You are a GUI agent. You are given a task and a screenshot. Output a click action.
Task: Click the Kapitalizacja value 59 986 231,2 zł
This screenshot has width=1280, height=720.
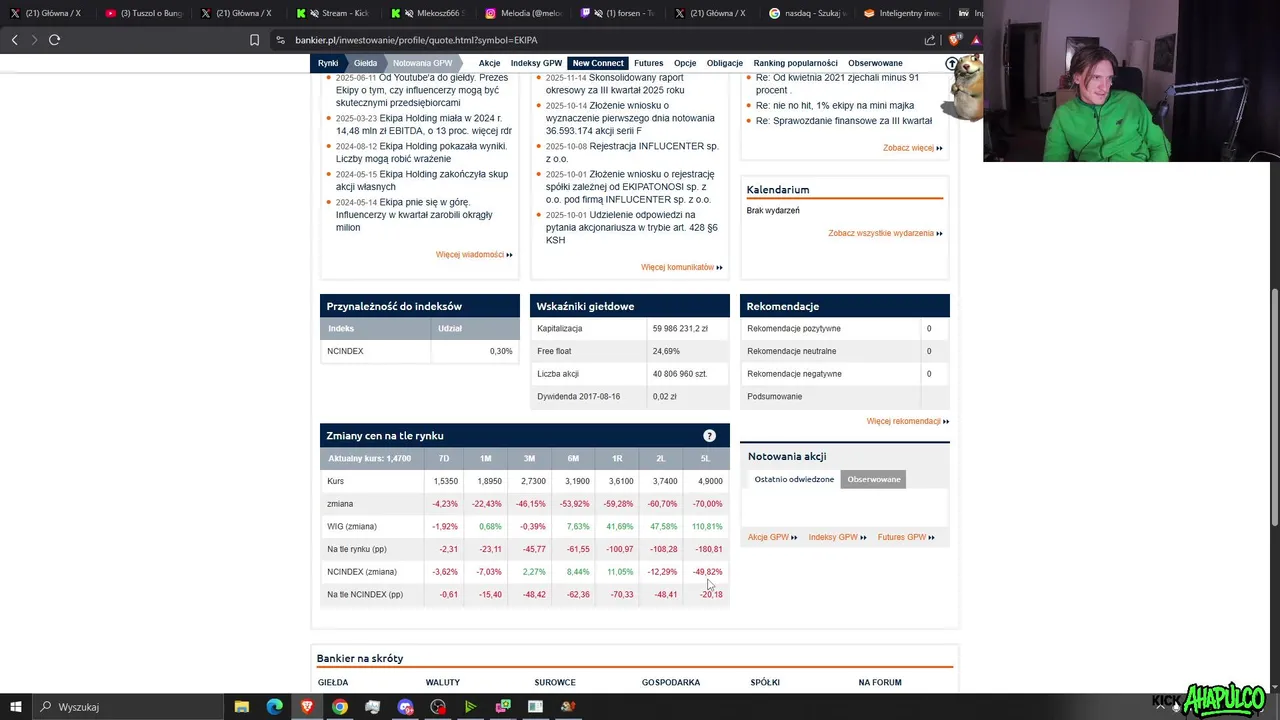pyautogui.click(x=680, y=328)
